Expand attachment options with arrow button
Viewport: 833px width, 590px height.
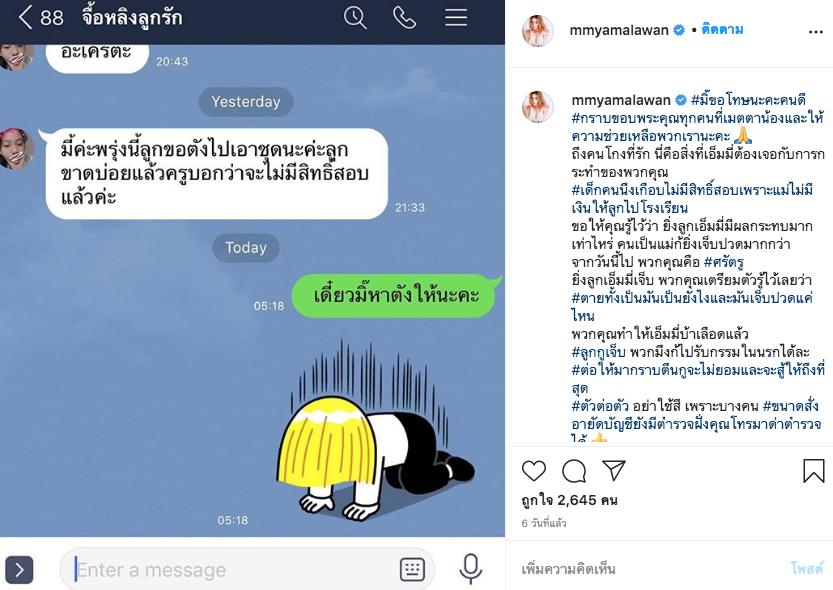[19, 570]
